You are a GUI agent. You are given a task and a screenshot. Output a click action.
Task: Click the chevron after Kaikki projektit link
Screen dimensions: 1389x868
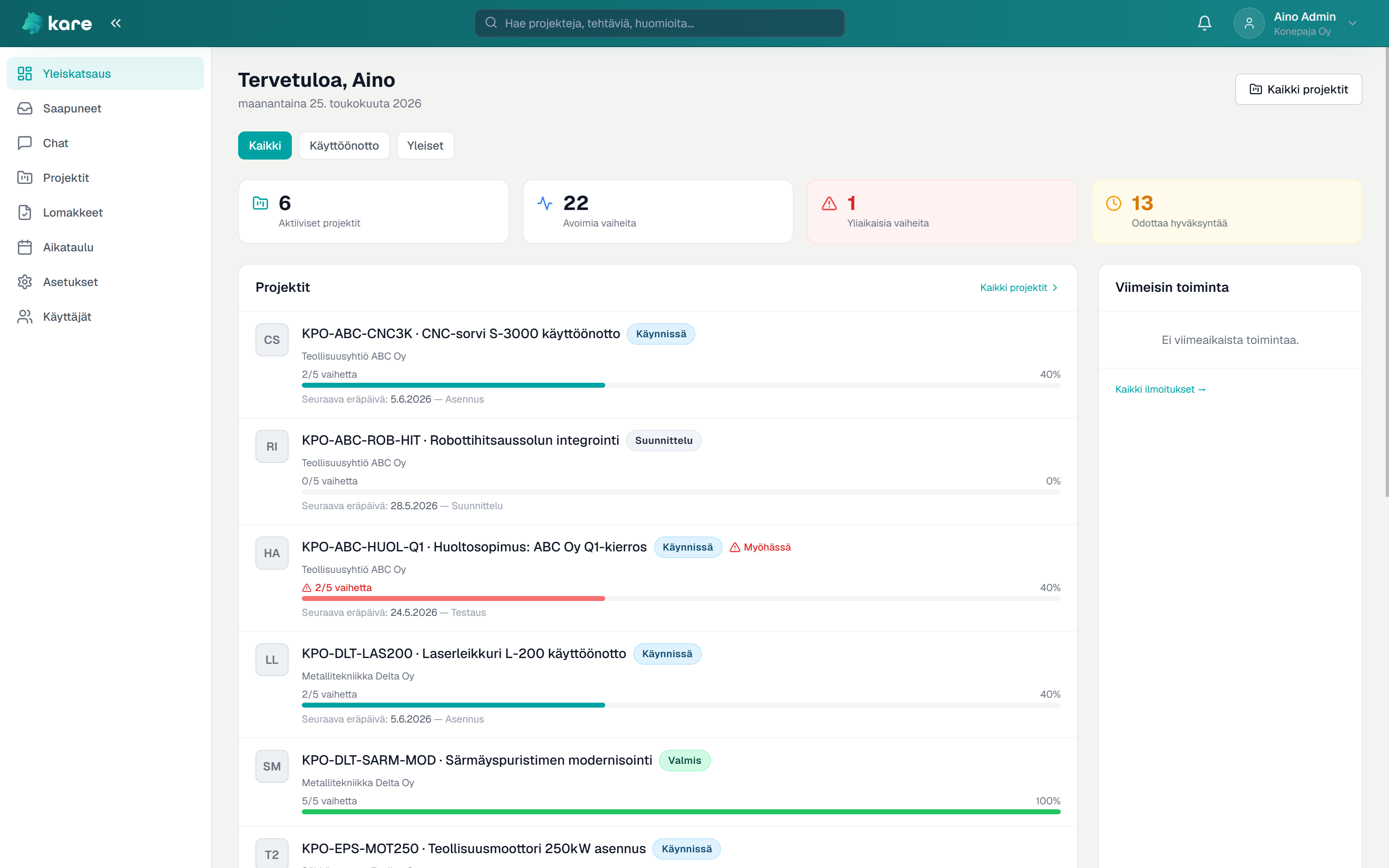click(x=1055, y=288)
